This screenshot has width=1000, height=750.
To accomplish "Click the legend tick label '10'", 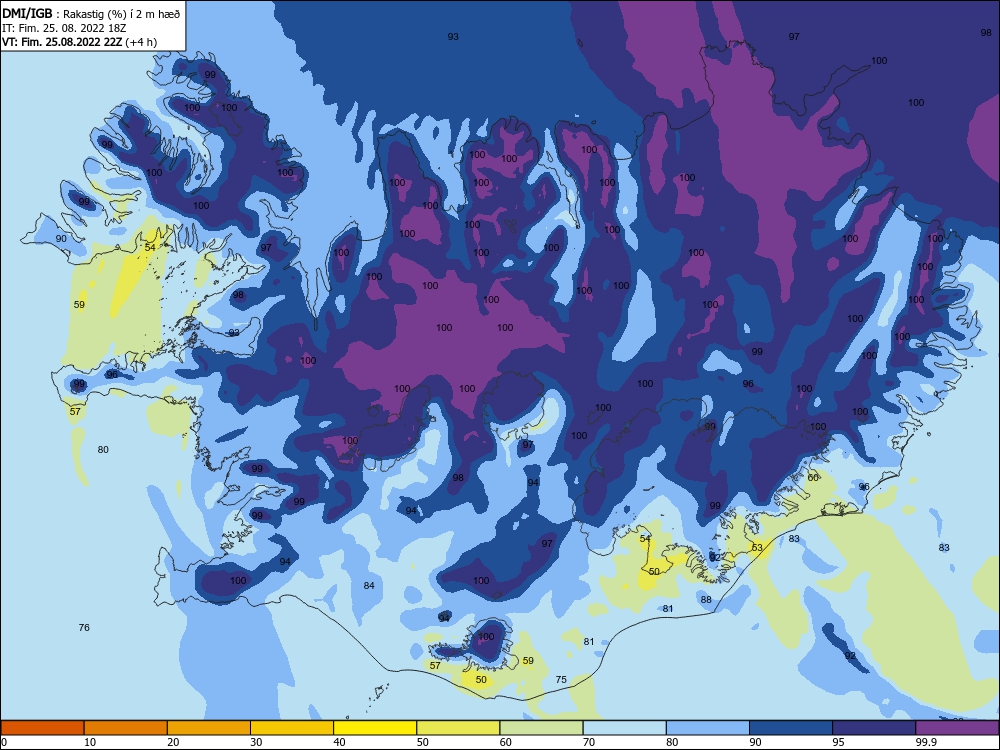I will (90, 742).
